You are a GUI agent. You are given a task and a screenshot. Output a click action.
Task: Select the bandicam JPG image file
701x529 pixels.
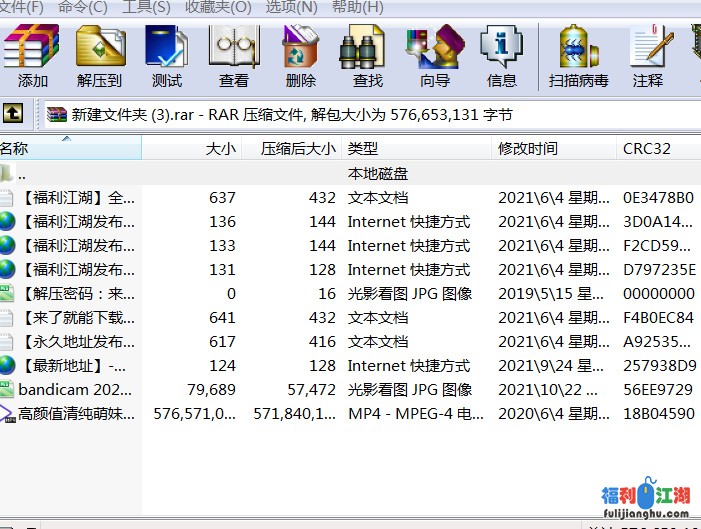[x=76, y=390]
